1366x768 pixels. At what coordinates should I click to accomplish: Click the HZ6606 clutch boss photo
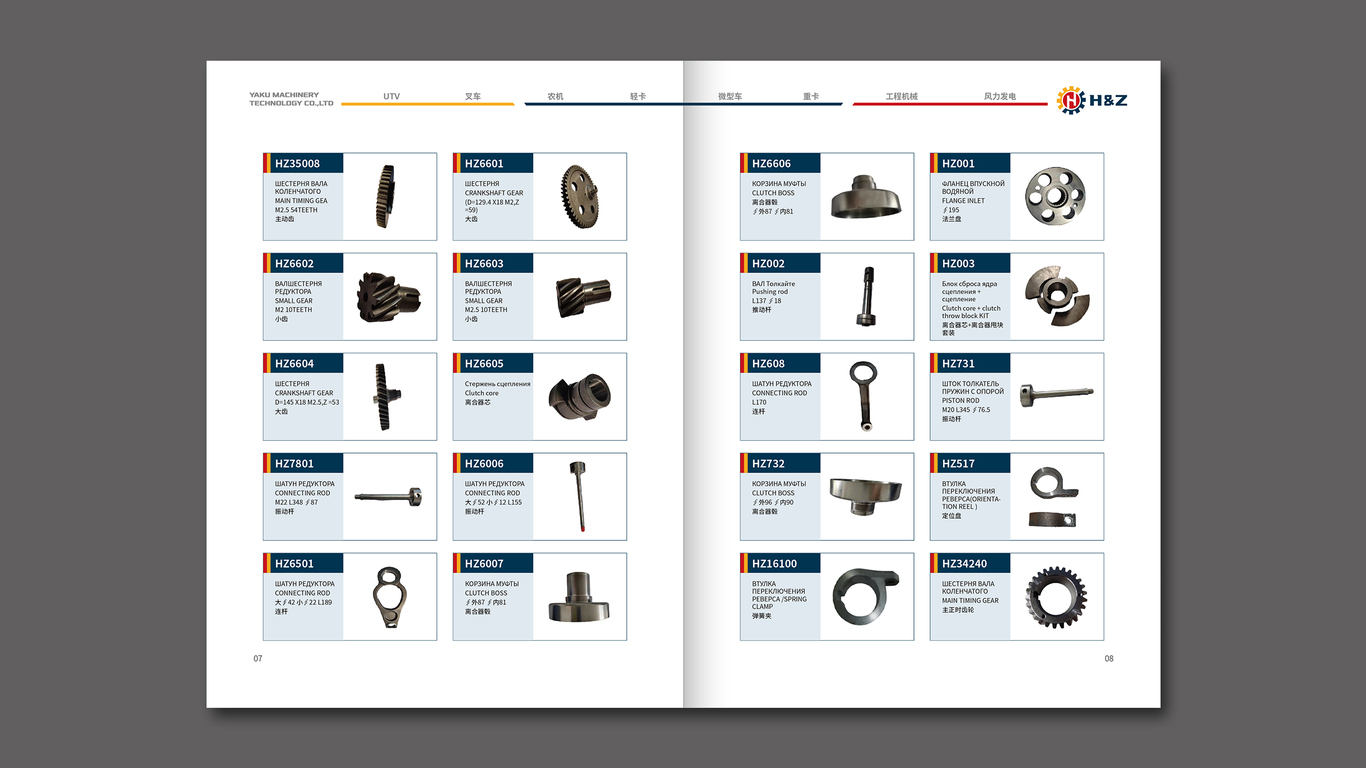pos(866,197)
